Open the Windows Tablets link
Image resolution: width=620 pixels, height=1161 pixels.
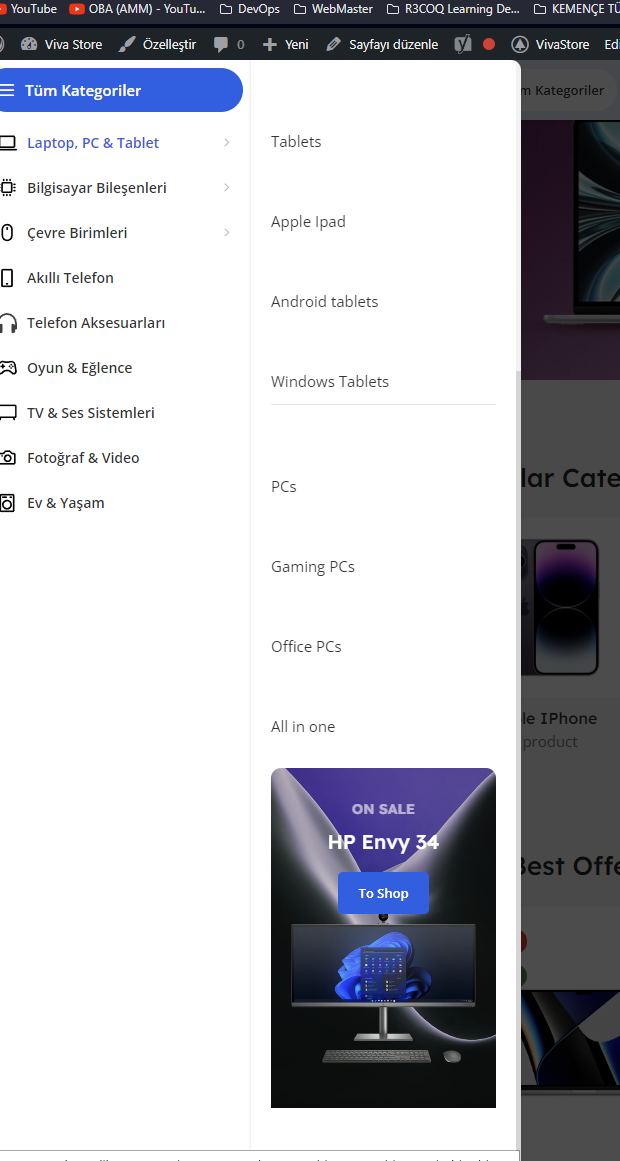pyautogui.click(x=330, y=381)
